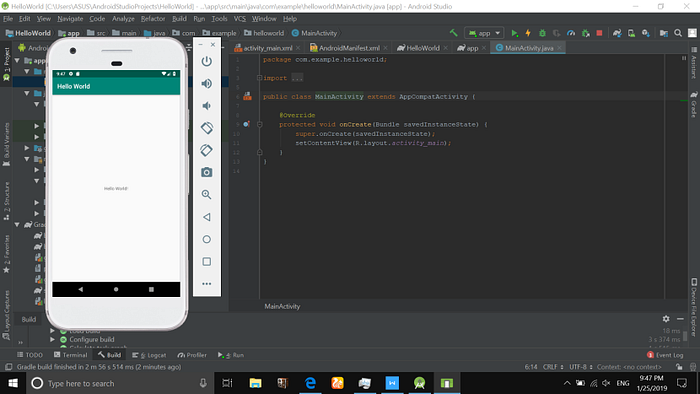The width and height of the screenshot is (700, 394).
Task: Click emulator Home circle in side toolbar
Action: tap(206, 239)
